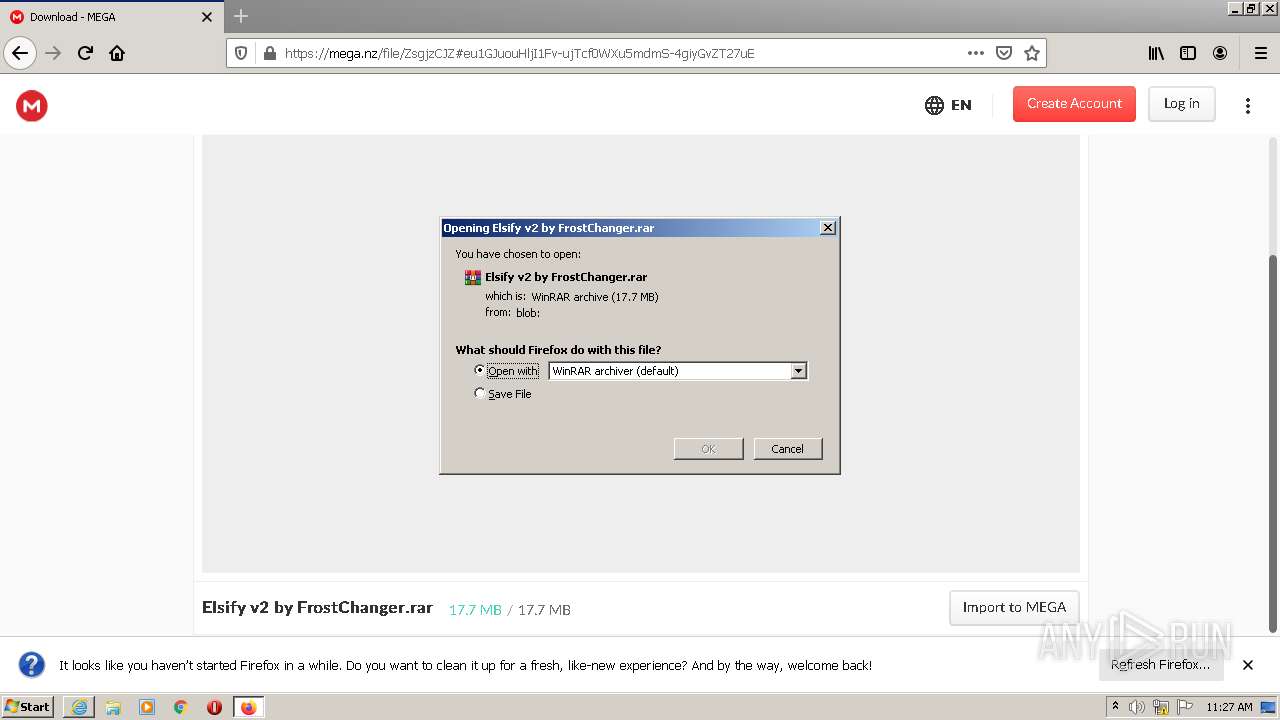1280x720 pixels.
Task: Click Action Center flag tray icon
Action: coord(1185,707)
